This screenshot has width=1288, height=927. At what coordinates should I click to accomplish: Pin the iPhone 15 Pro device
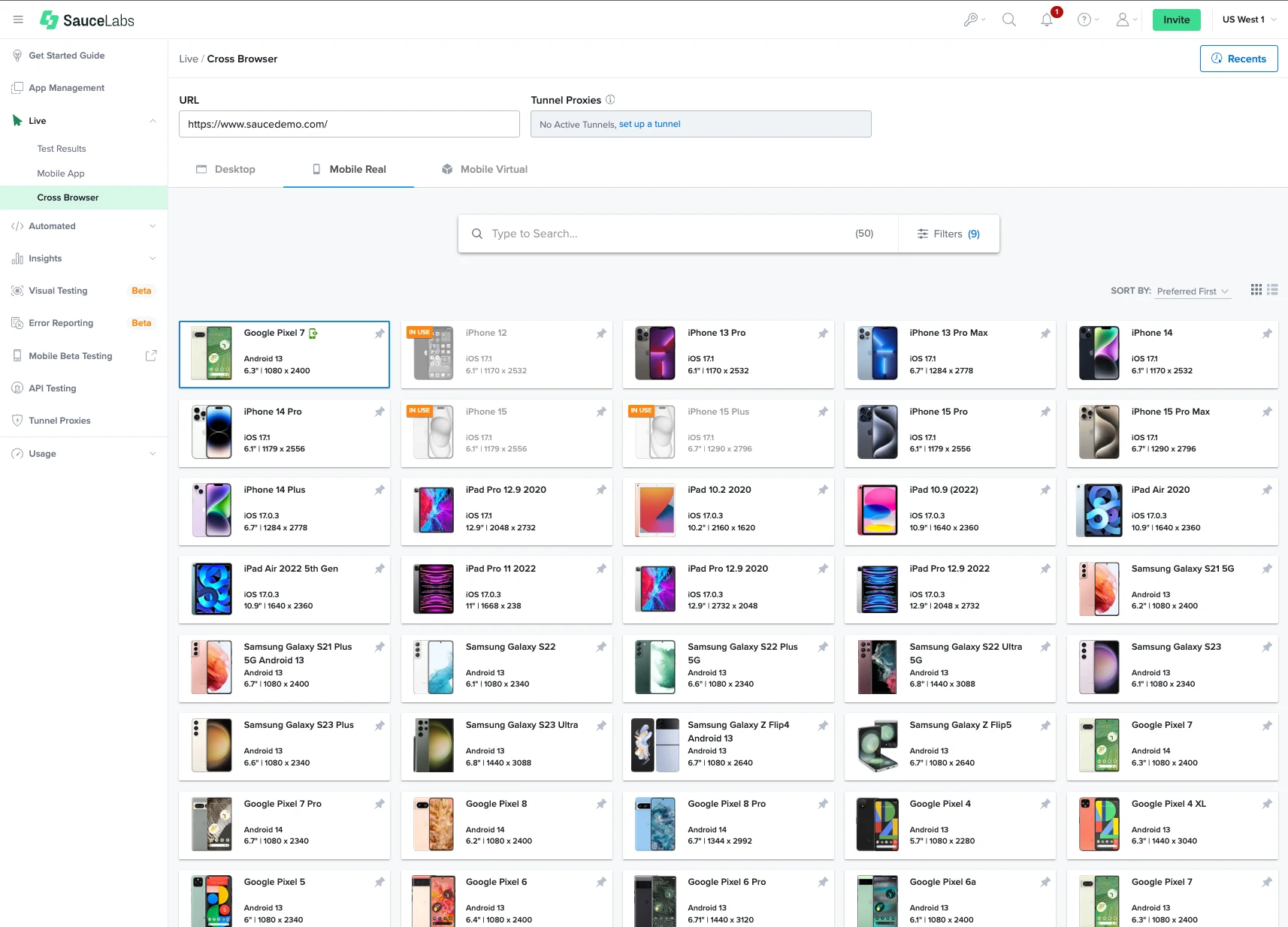[x=1045, y=412]
